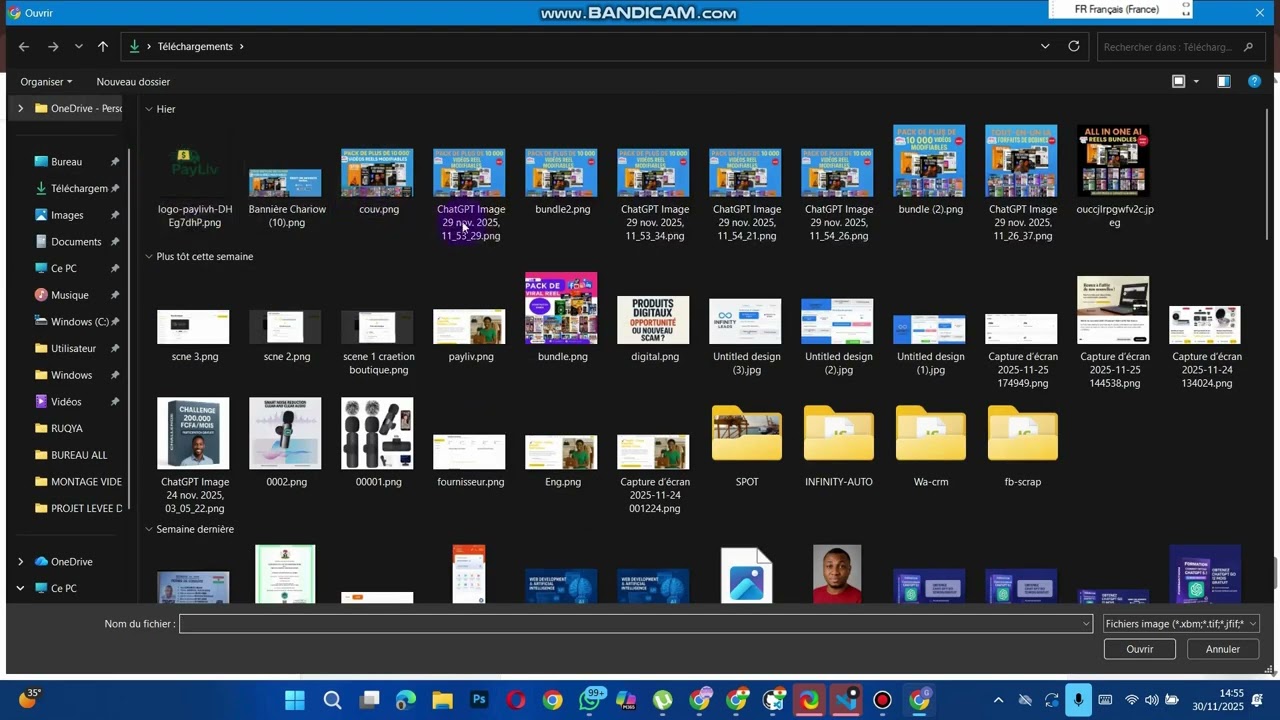Open the Fichiers image type dropdown
1280x720 pixels.
click(1180, 624)
